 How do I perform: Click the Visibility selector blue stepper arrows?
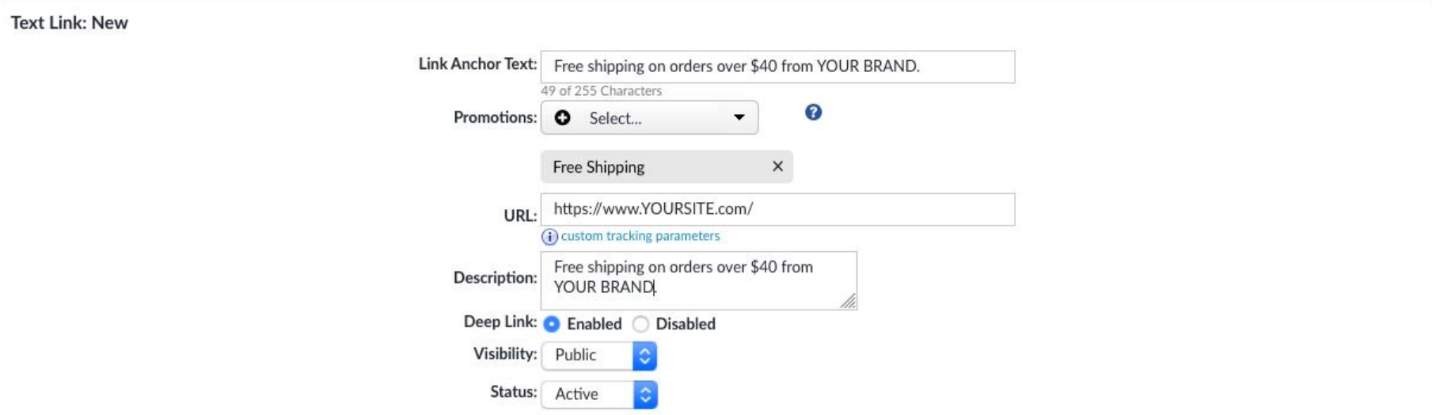pyautogui.click(x=645, y=355)
